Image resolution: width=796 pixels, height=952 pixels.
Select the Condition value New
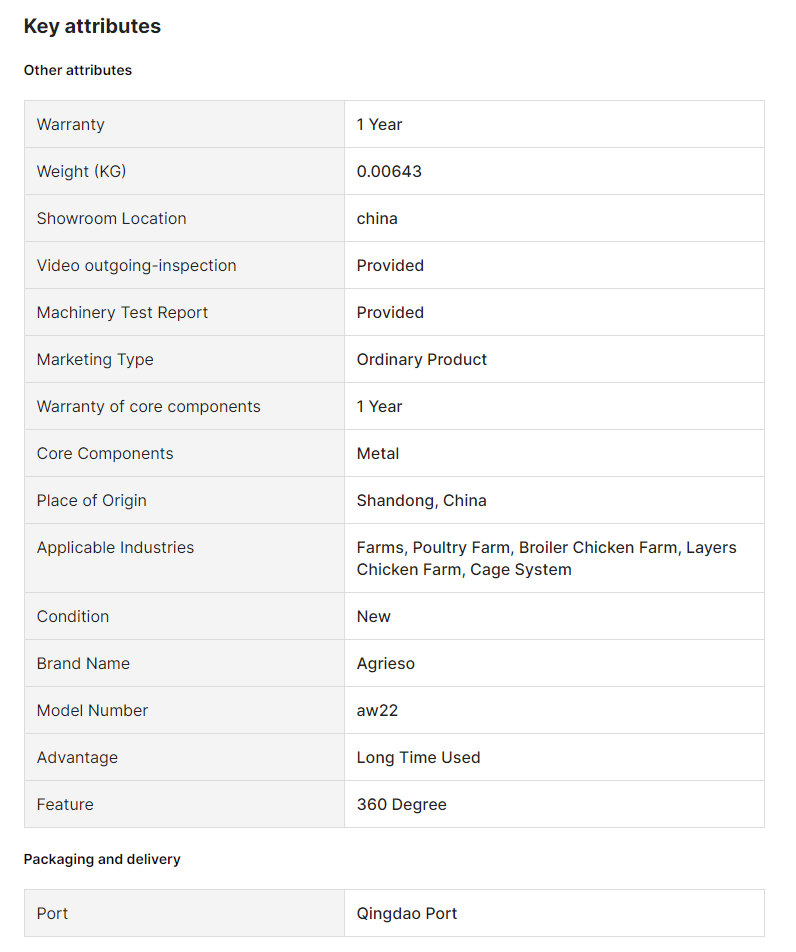pyautogui.click(x=373, y=617)
